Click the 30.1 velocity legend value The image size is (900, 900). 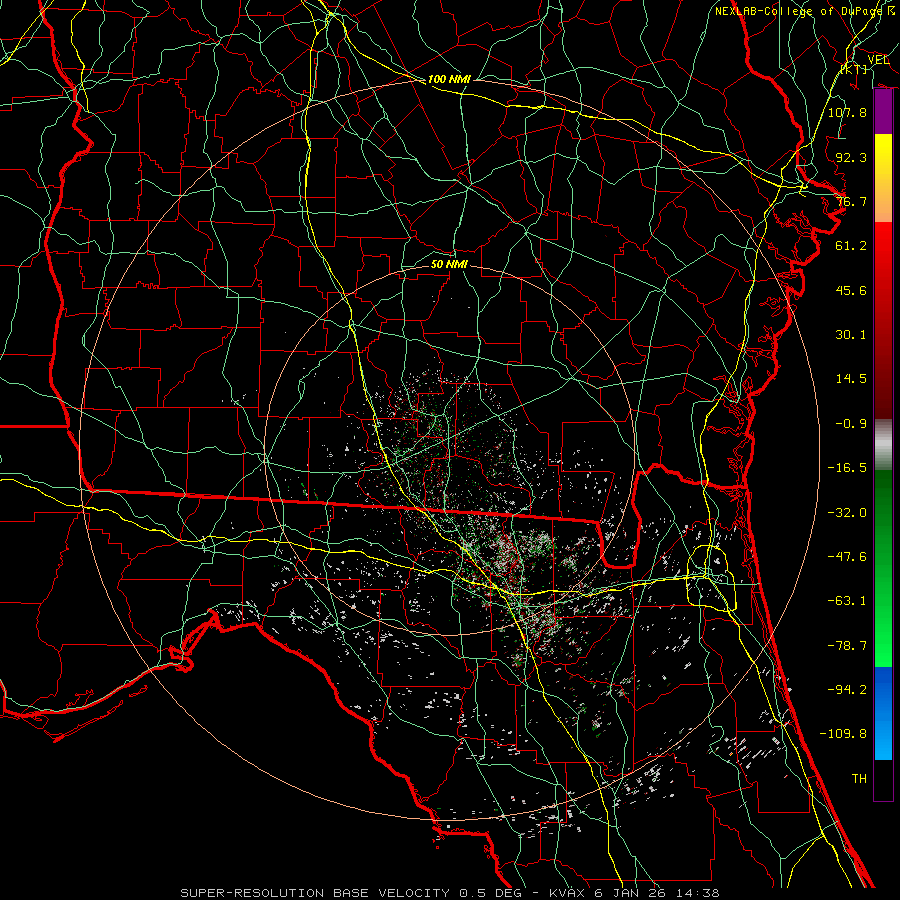click(851, 335)
